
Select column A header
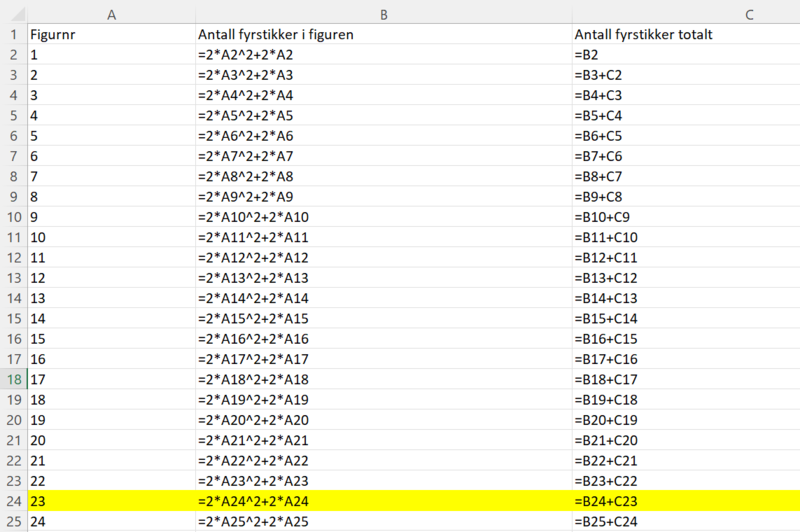click(x=111, y=15)
